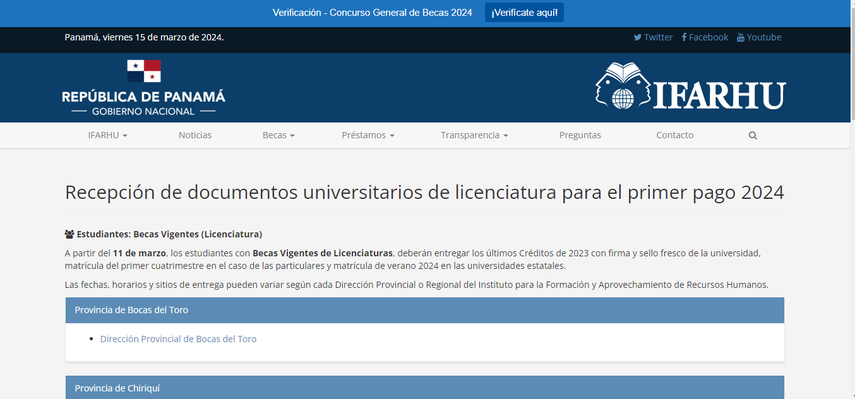This screenshot has height=399, width=855.
Task: Expand the Becas dropdown menu
Action: pyautogui.click(x=278, y=135)
